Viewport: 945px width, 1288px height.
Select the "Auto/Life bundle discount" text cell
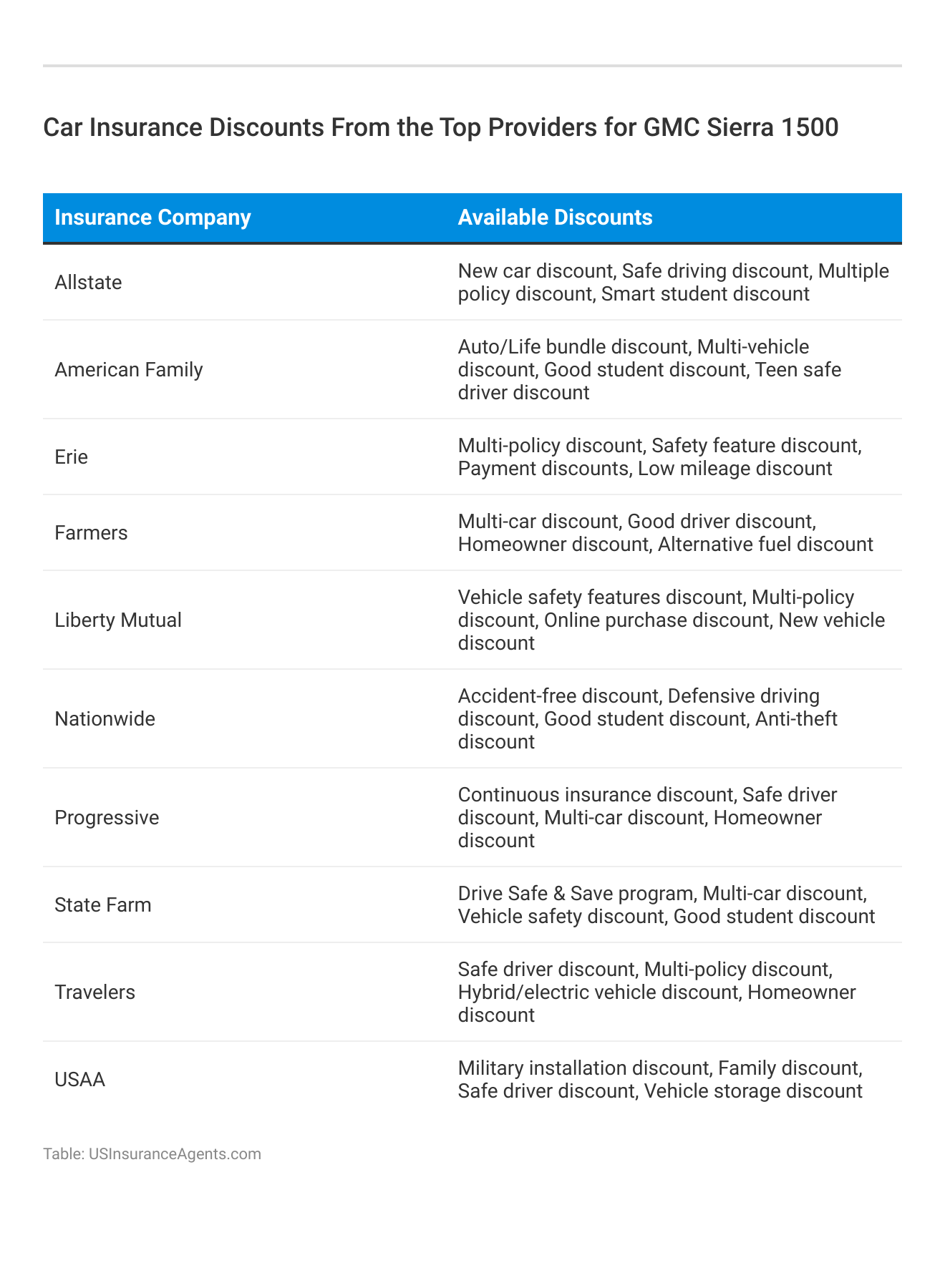[x=649, y=369]
